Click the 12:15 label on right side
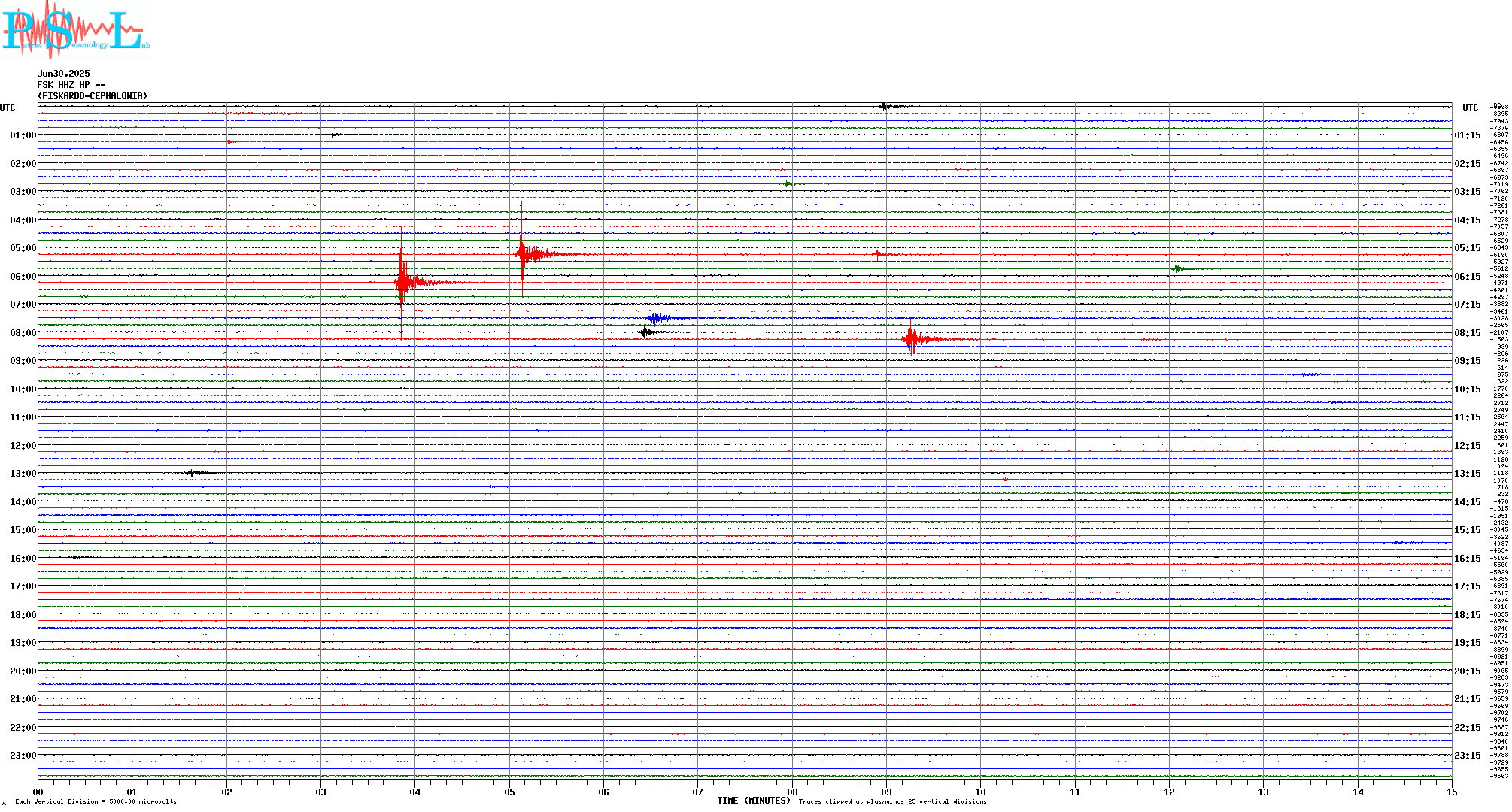This screenshot has height=812, width=1512. tap(1468, 446)
